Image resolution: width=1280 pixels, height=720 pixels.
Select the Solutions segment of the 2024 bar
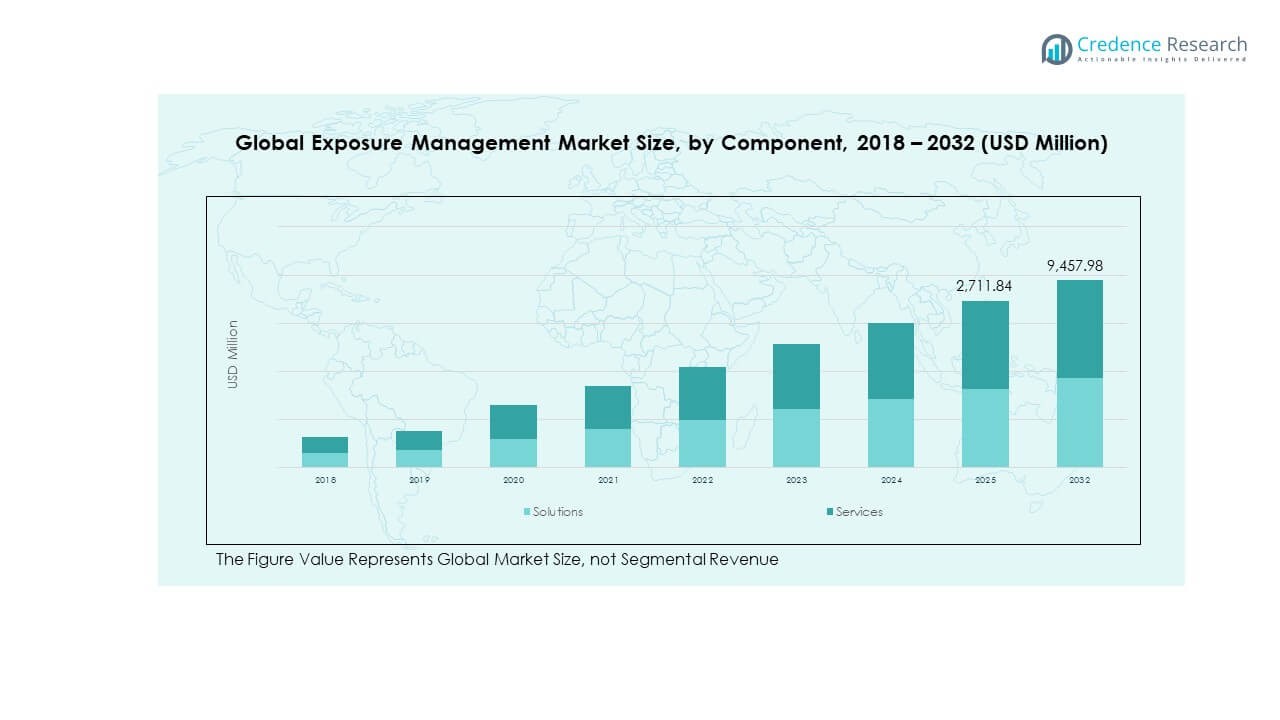click(891, 432)
